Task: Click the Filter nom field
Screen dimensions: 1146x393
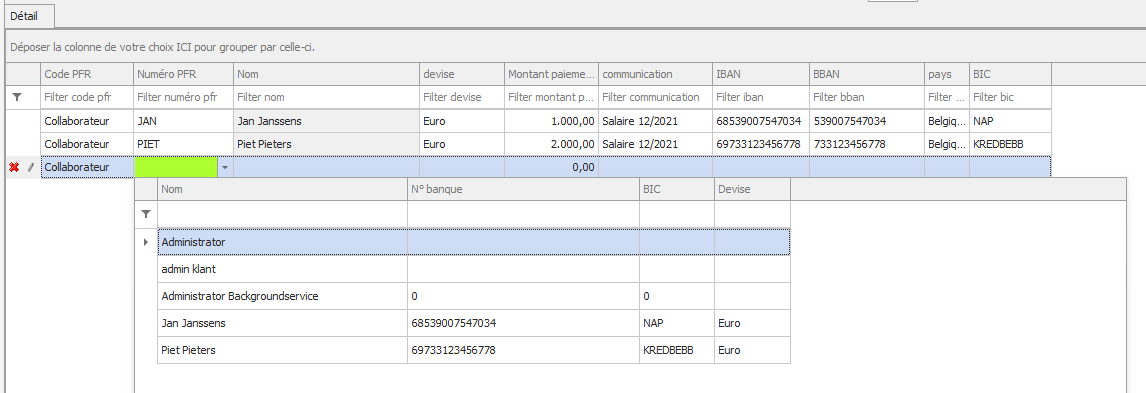Action: click(327, 96)
